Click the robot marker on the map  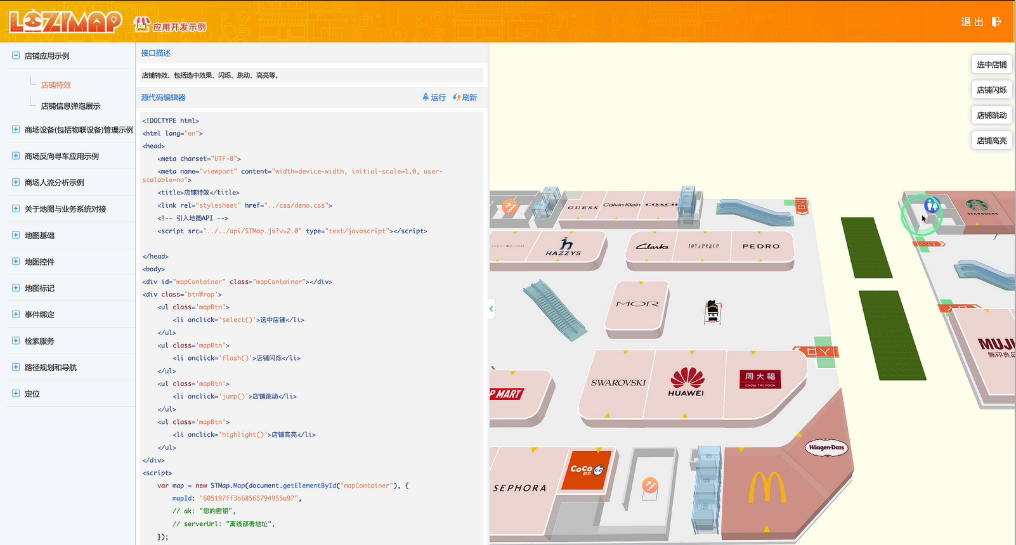coord(712,311)
